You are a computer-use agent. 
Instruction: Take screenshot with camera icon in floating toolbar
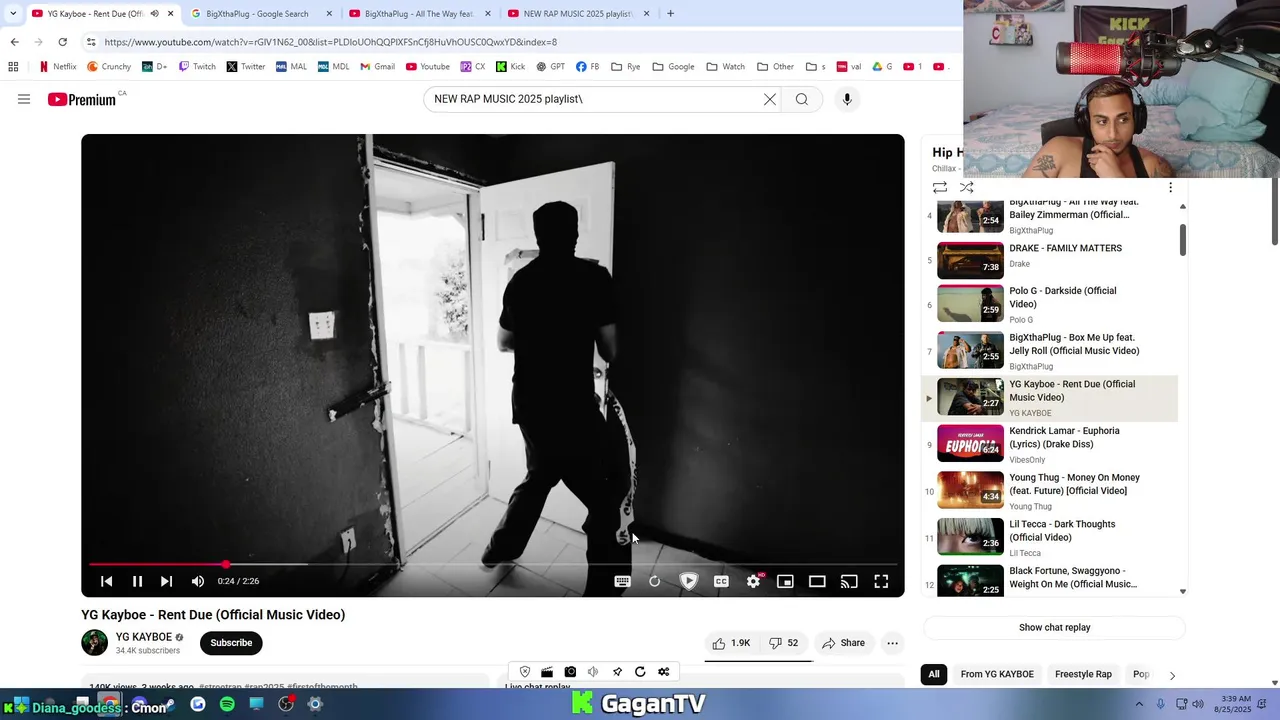[570, 672]
